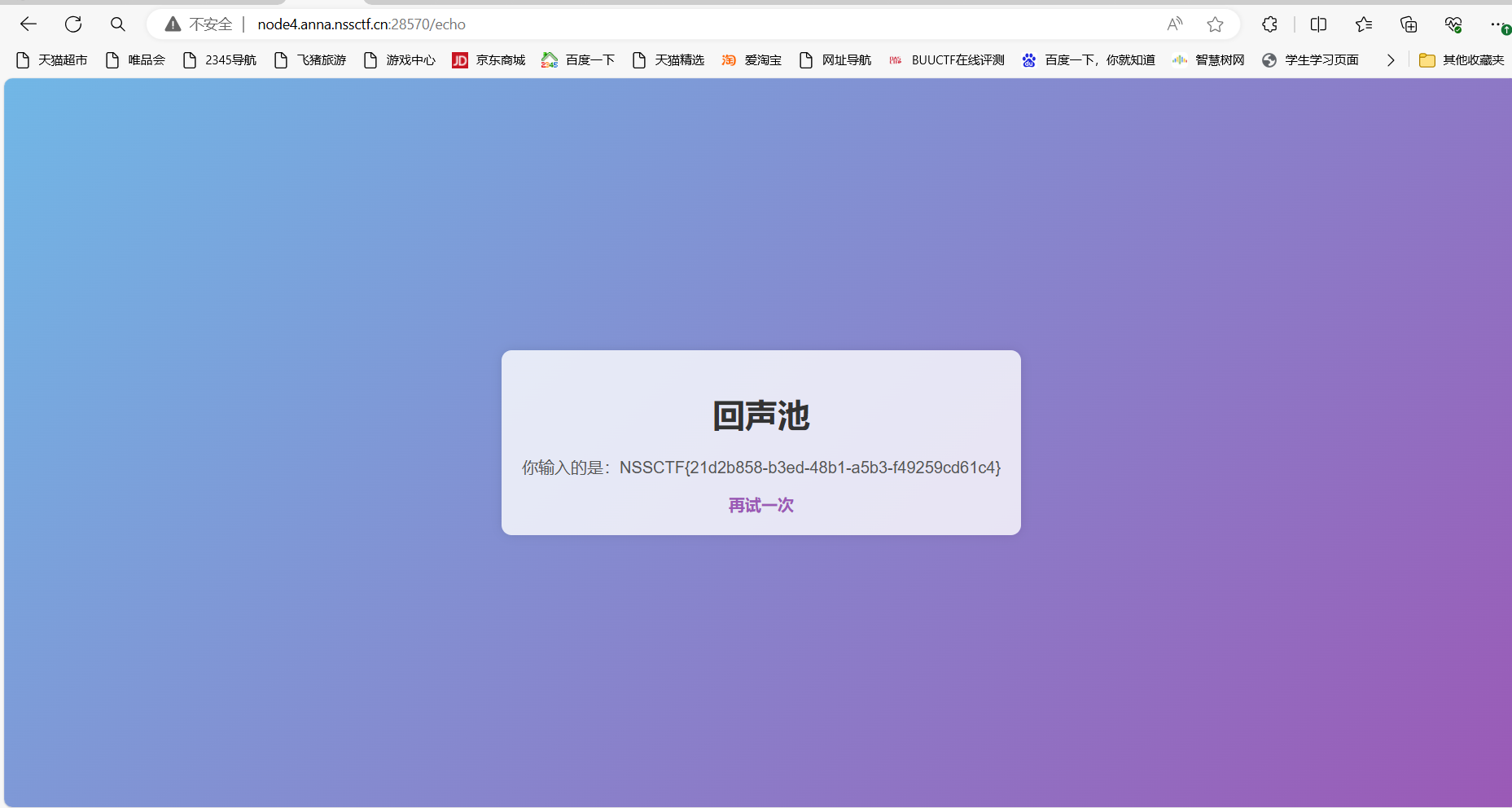1512x808 pixels.
Task: Reload the page with the refresh icon
Action: (73, 24)
